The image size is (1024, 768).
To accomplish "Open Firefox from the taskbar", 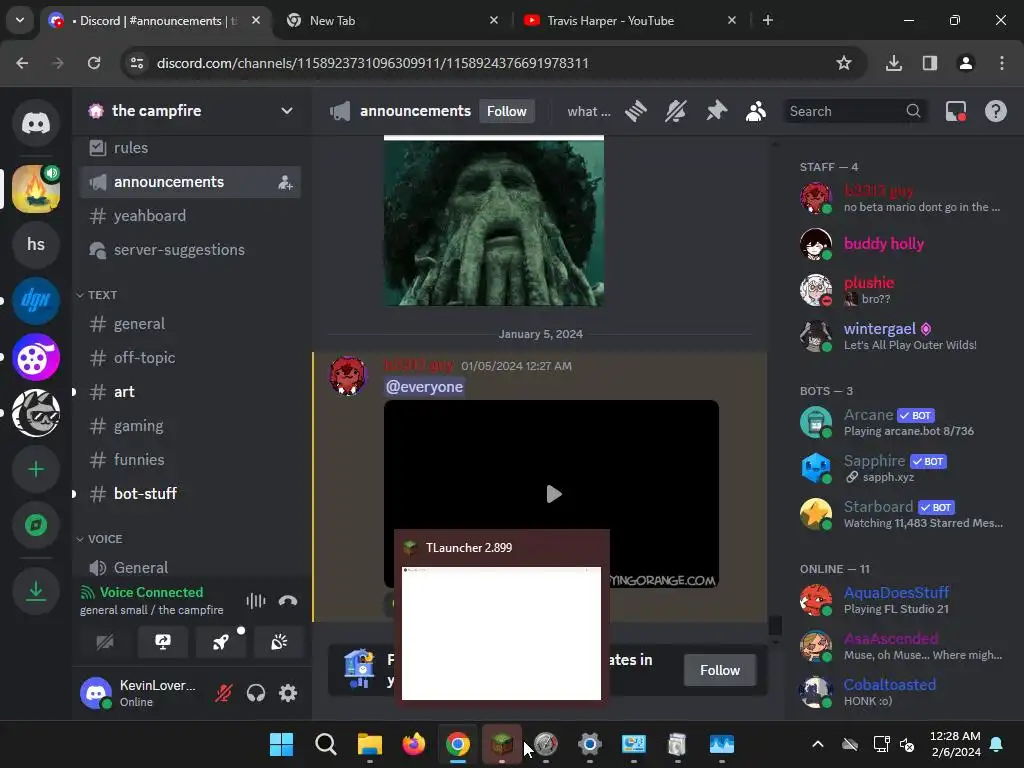I will point(414,744).
